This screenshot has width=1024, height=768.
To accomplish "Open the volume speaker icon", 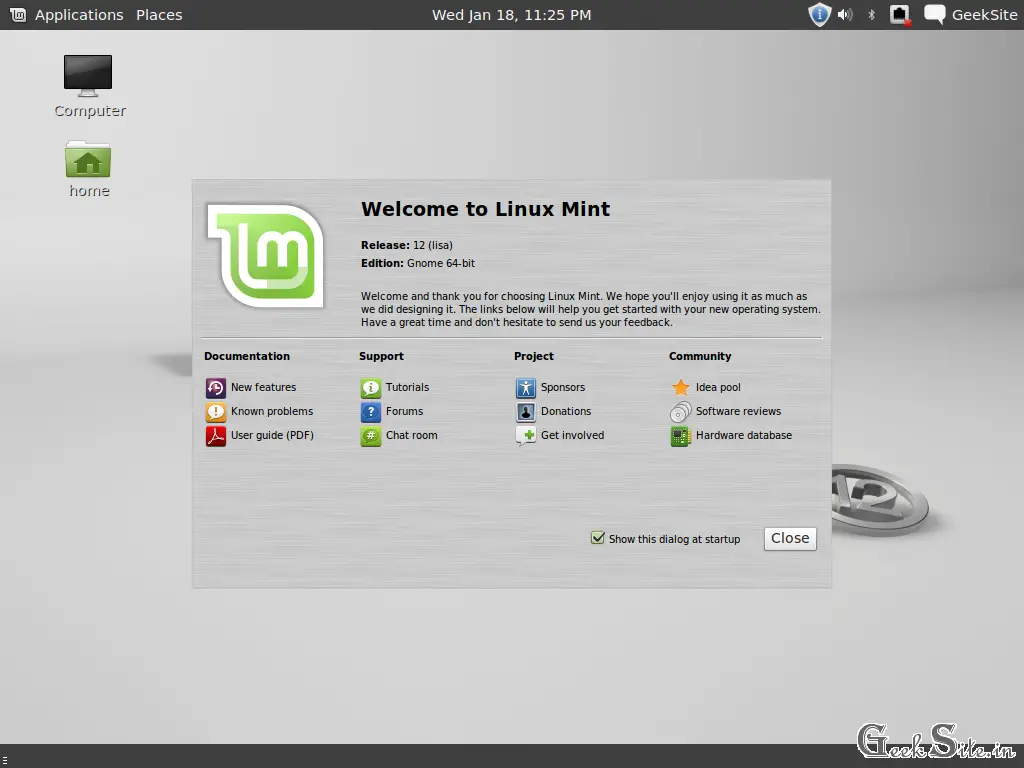I will [845, 14].
